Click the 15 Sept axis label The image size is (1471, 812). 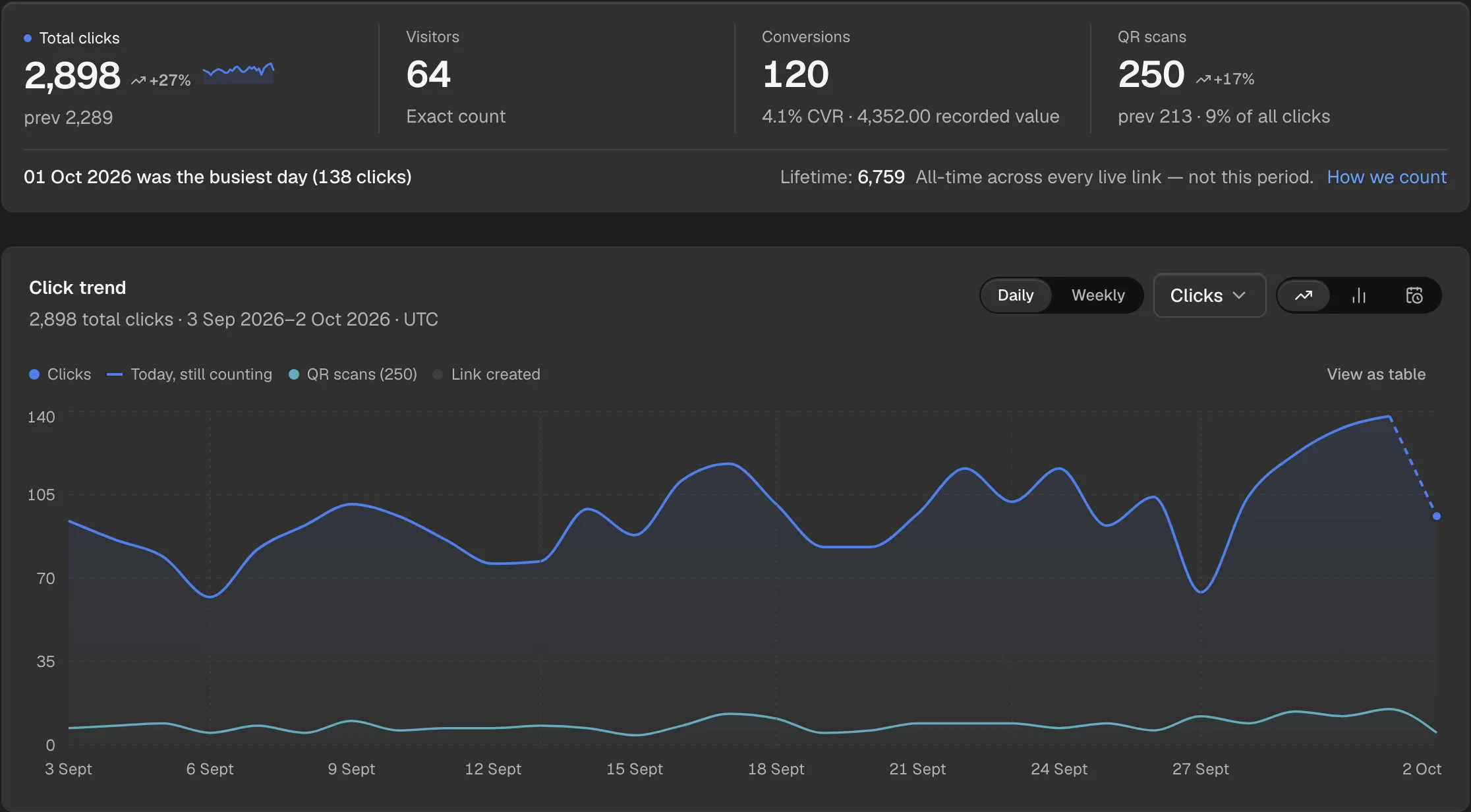point(635,768)
